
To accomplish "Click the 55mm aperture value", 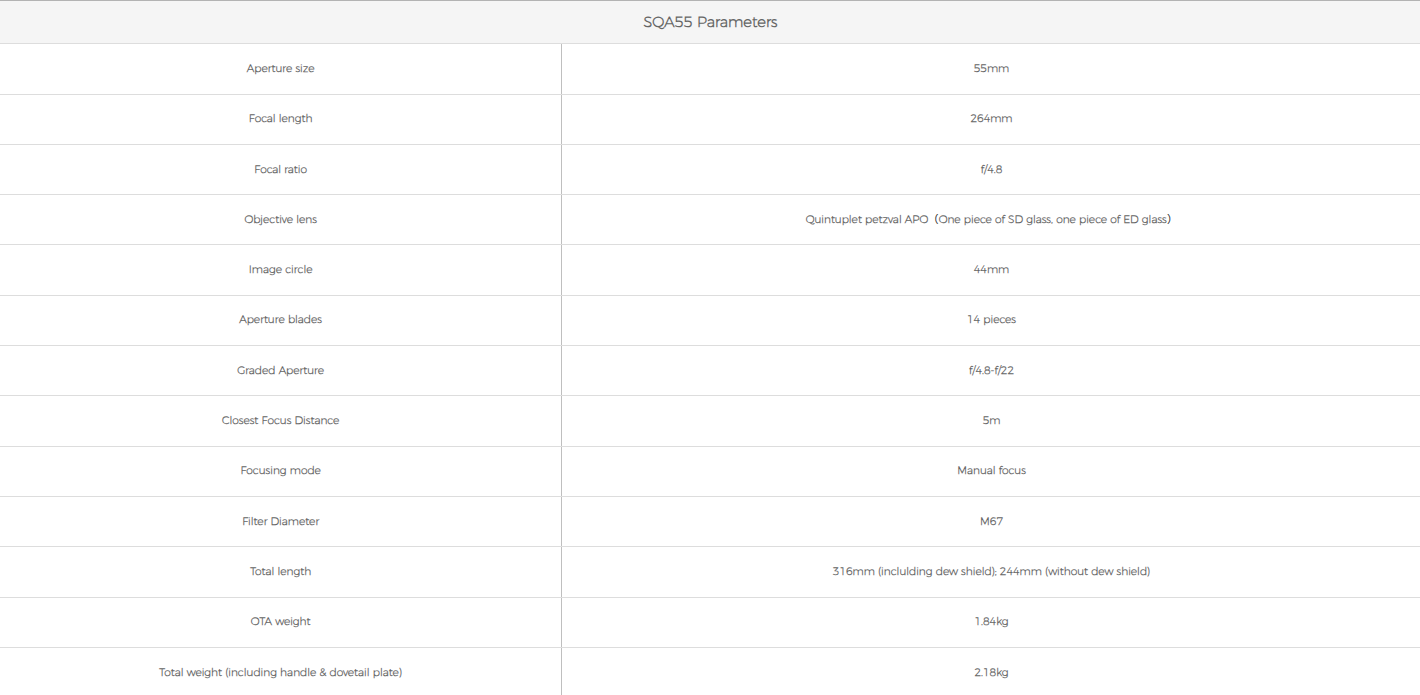I will (991, 68).
